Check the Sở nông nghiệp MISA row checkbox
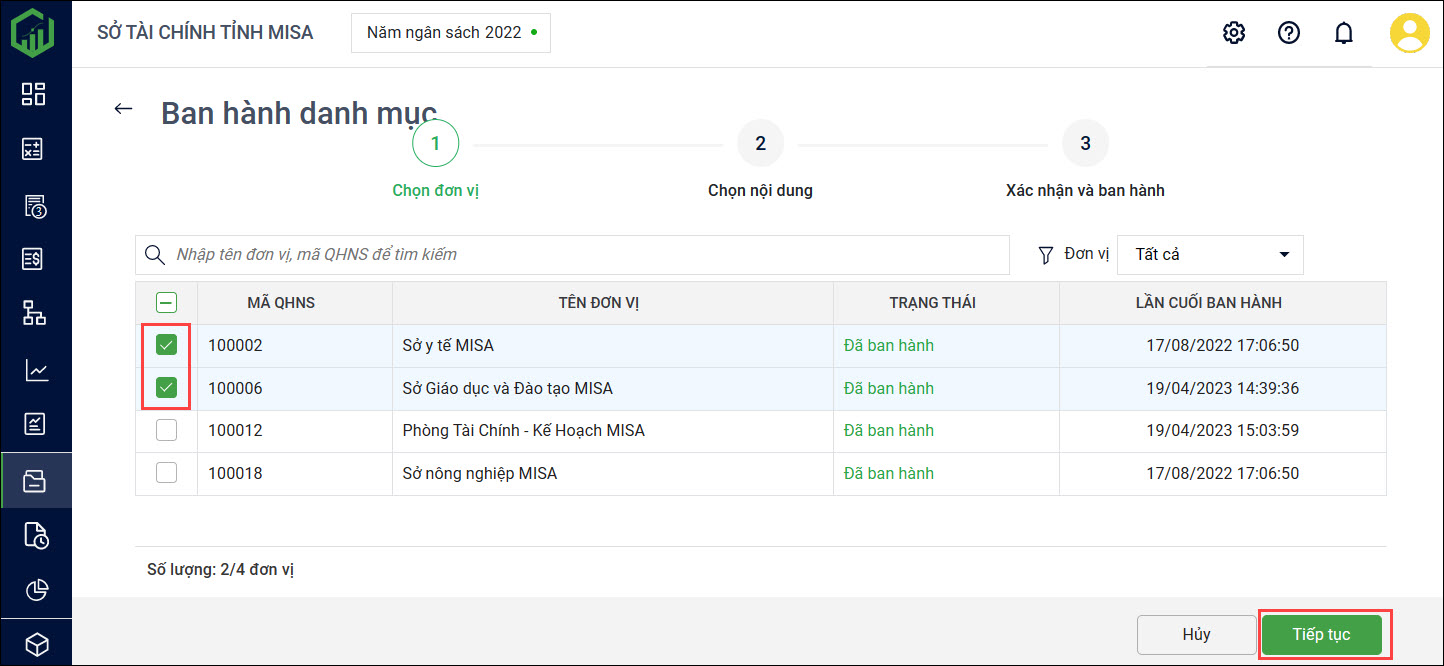 tap(167, 473)
